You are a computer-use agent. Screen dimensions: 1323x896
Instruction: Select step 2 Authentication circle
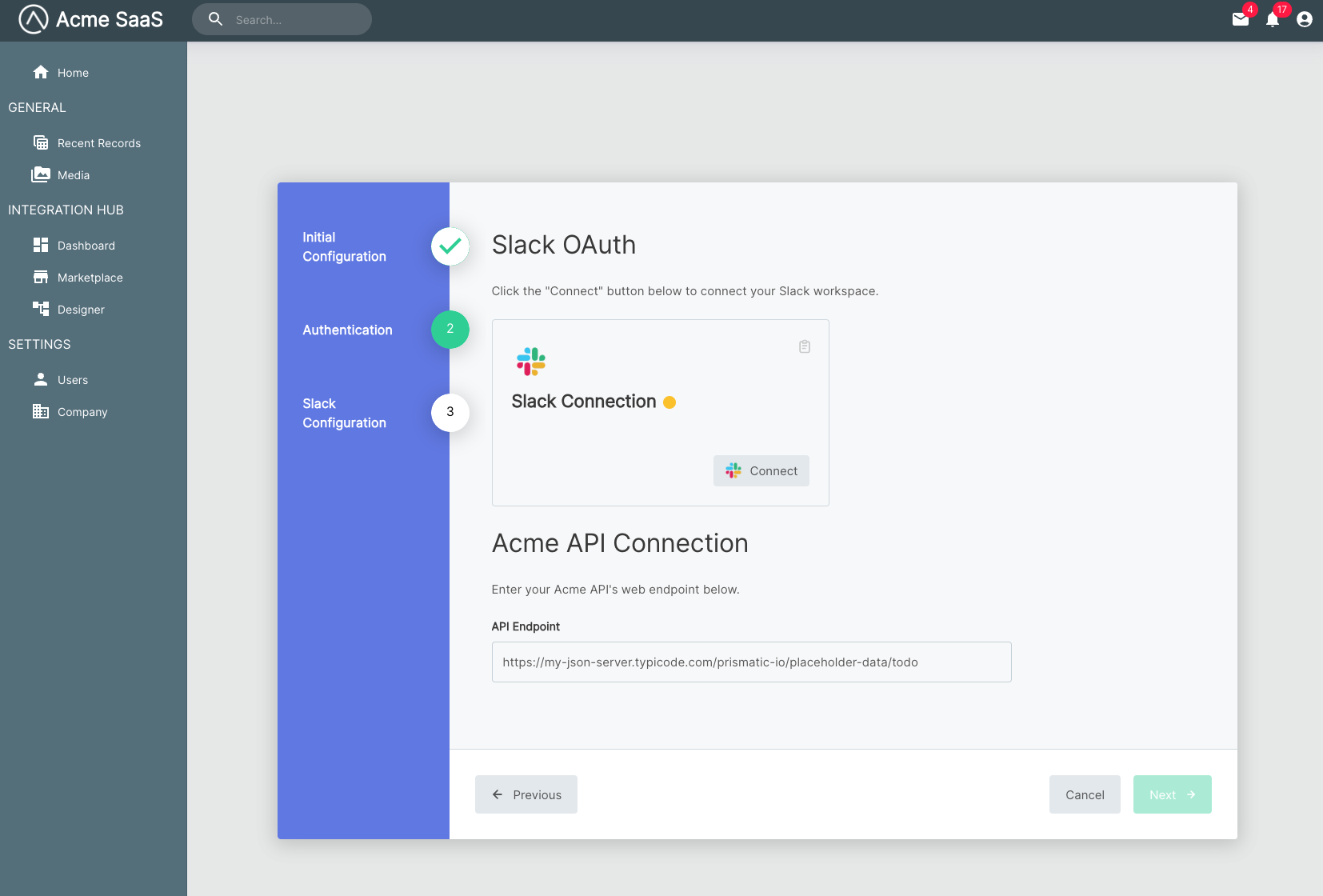coord(450,330)
